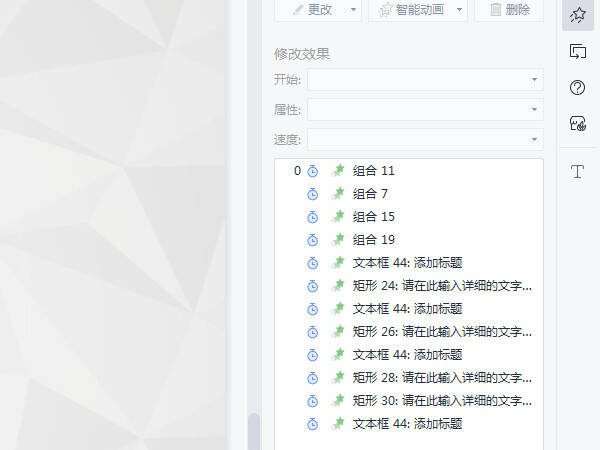Click the 更改 (Change) effect button
The width and height of the screenshot is (600, 450).
click(312, 10)
